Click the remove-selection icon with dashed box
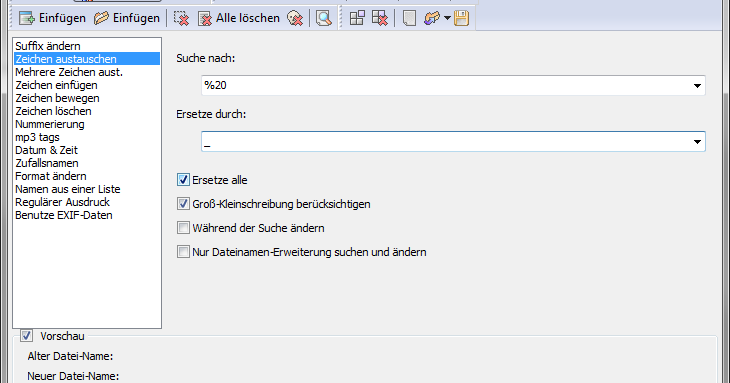Viewport: 730px width, 383px height. [181, 18]
